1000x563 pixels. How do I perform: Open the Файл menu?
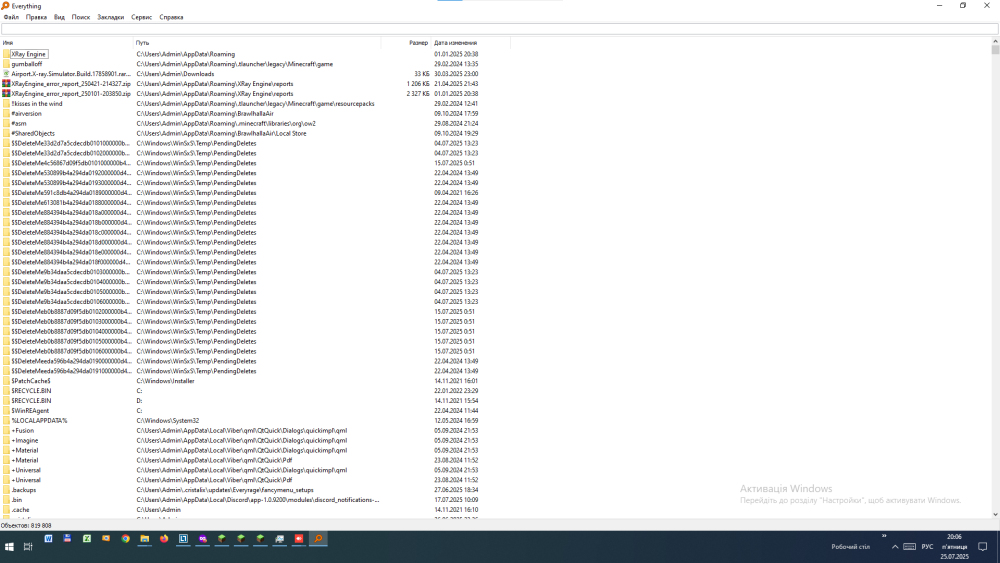11,17
